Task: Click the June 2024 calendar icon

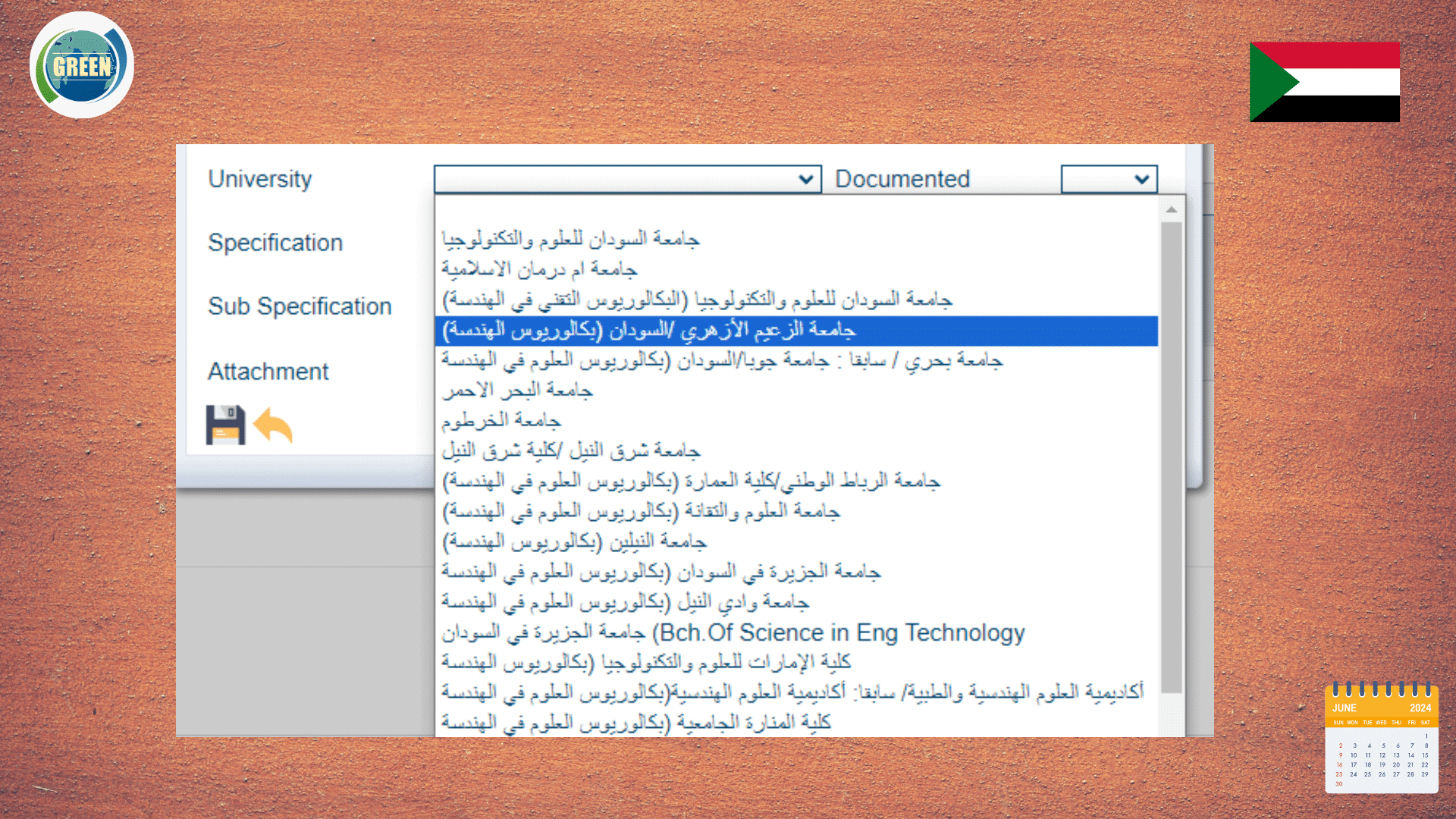Action: pyautogui.click(x=1381, y=738)
